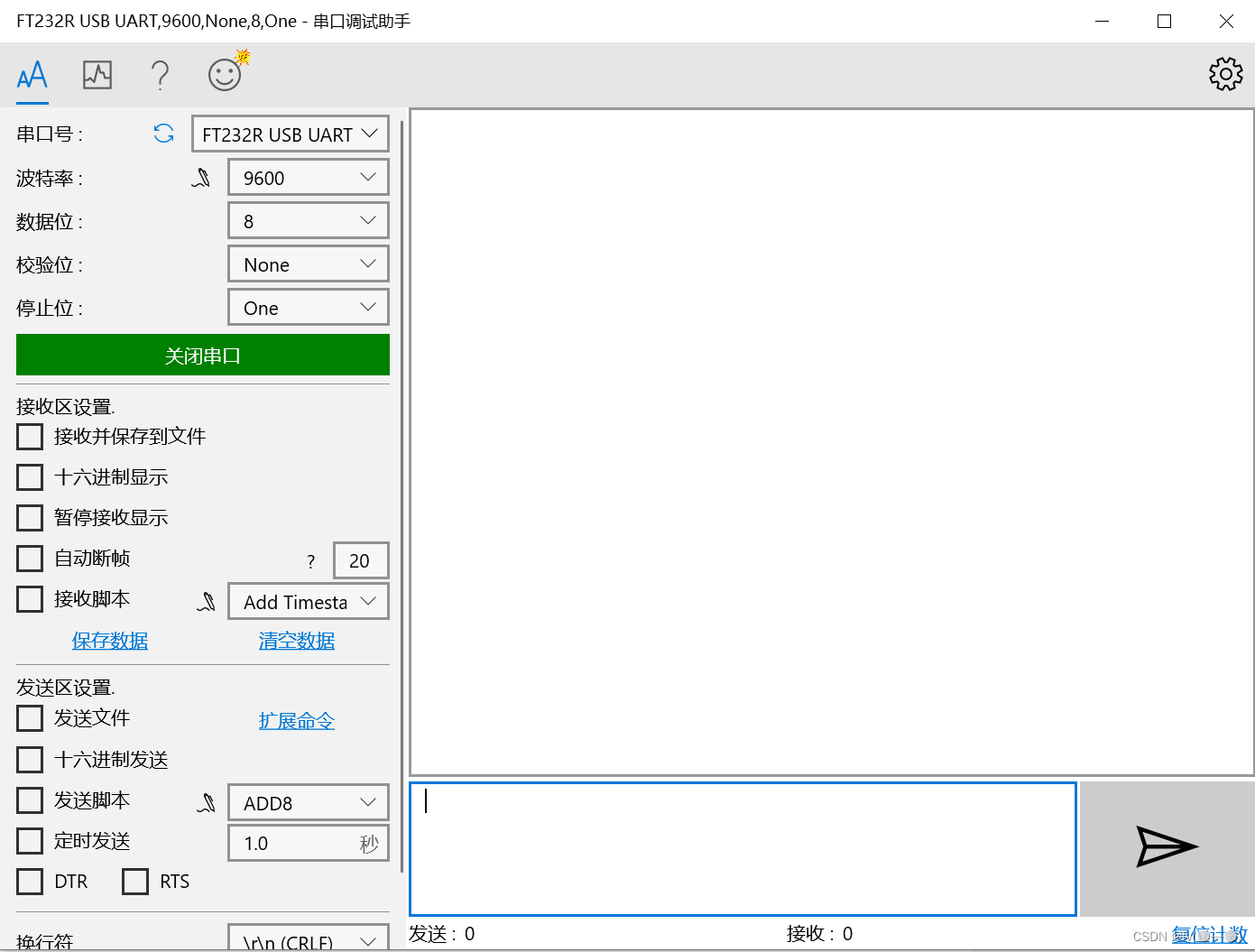Open the FT232R USB UART port dropdown
Viewport: 1255px width, 952px height.
[291, 134]
